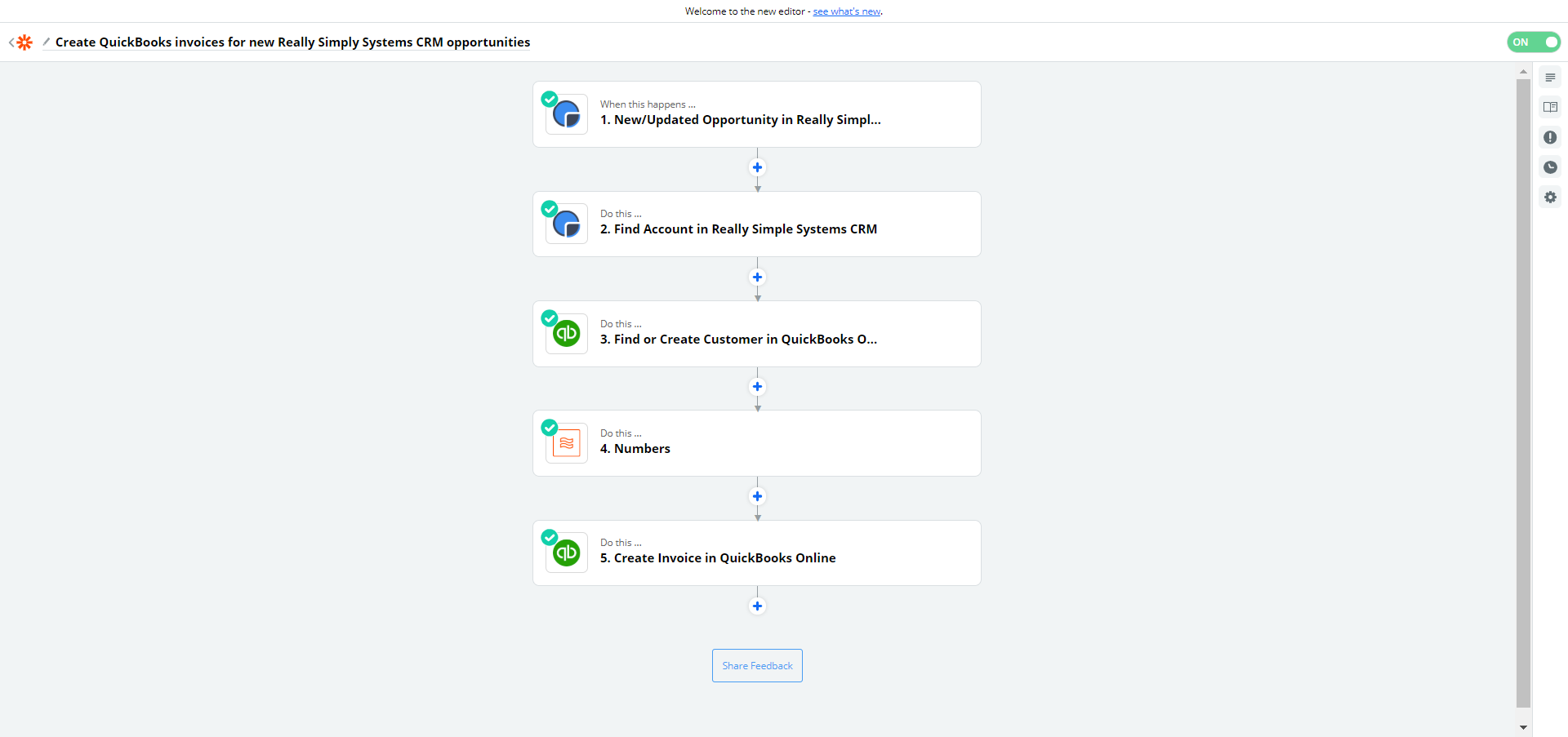Click the QuickBooks icon on step 3

pyautogui.click(x=567, y=333)
